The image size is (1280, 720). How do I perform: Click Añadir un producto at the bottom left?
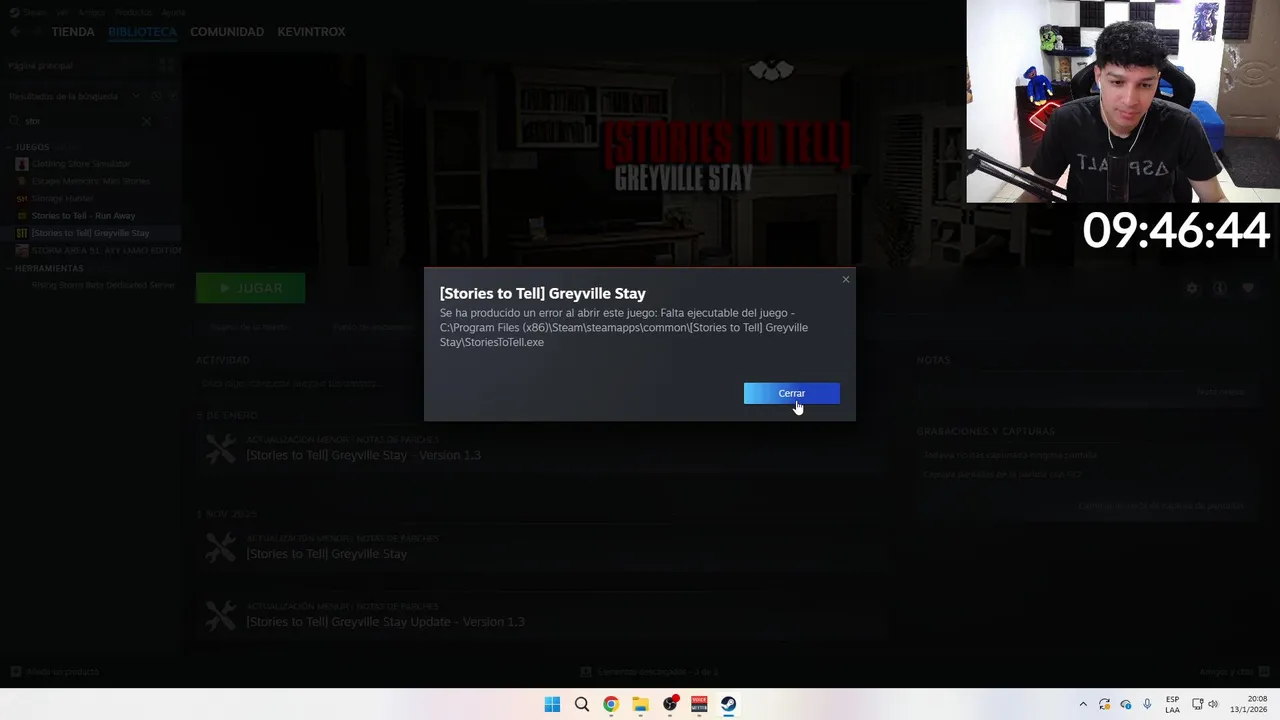[55, 672]
